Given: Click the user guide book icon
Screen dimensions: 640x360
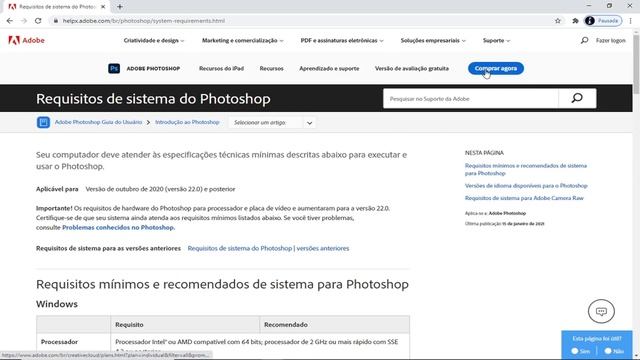Looking at the screenshot, I should point(43,122).
